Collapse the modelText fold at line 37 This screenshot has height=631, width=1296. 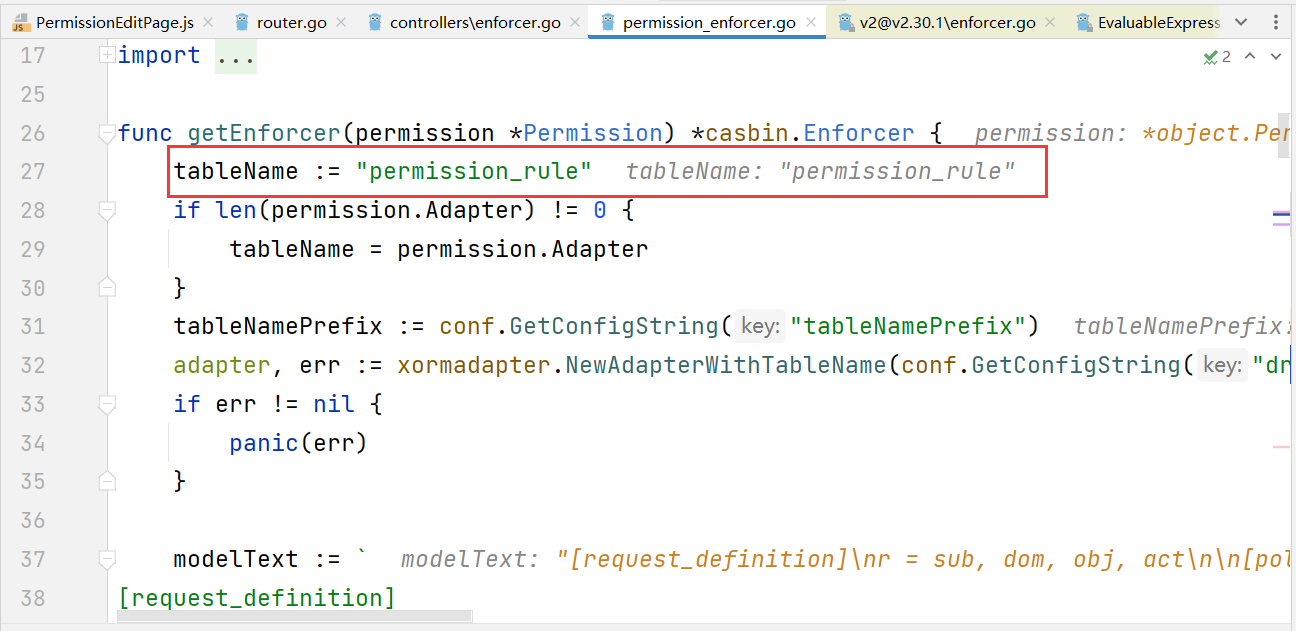tap(107, 559)
